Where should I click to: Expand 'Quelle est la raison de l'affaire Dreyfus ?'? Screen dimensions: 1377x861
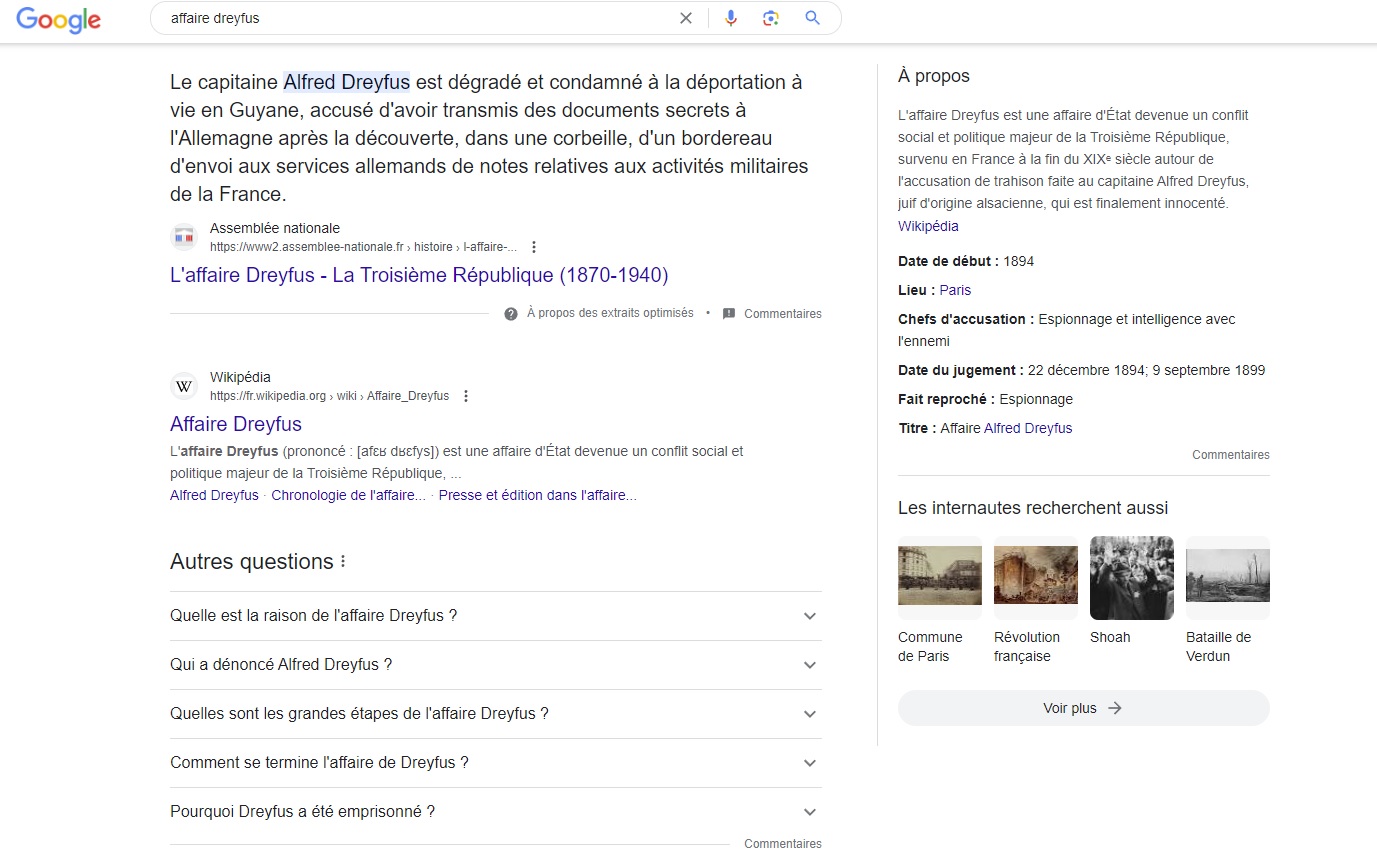pyautogui.click(x=496, y=616)
